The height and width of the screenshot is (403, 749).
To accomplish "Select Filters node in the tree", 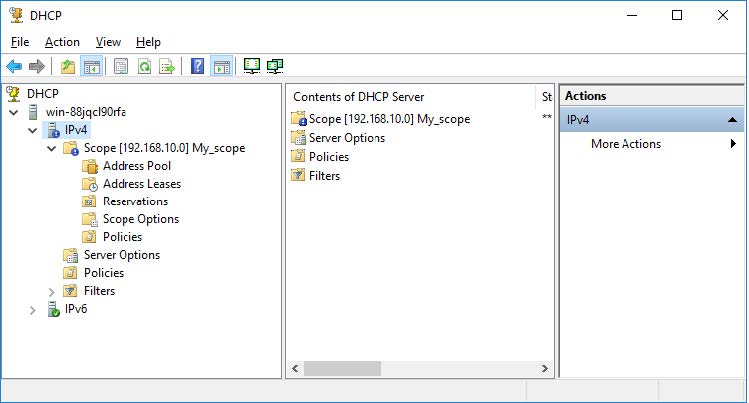I will 99,291.
